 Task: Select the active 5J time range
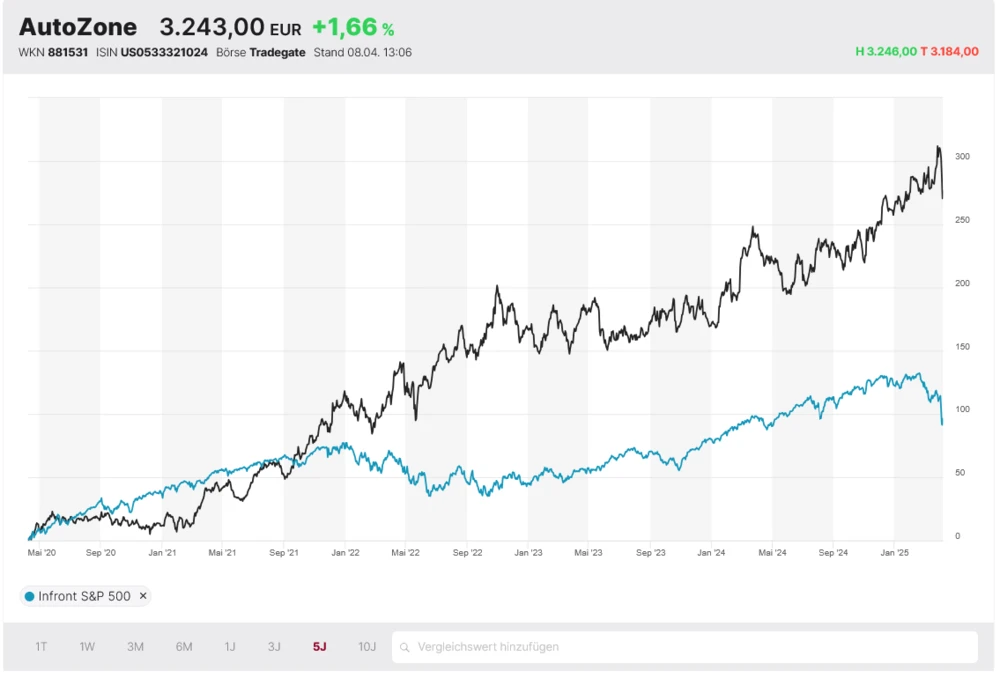[x=320, y=647]
